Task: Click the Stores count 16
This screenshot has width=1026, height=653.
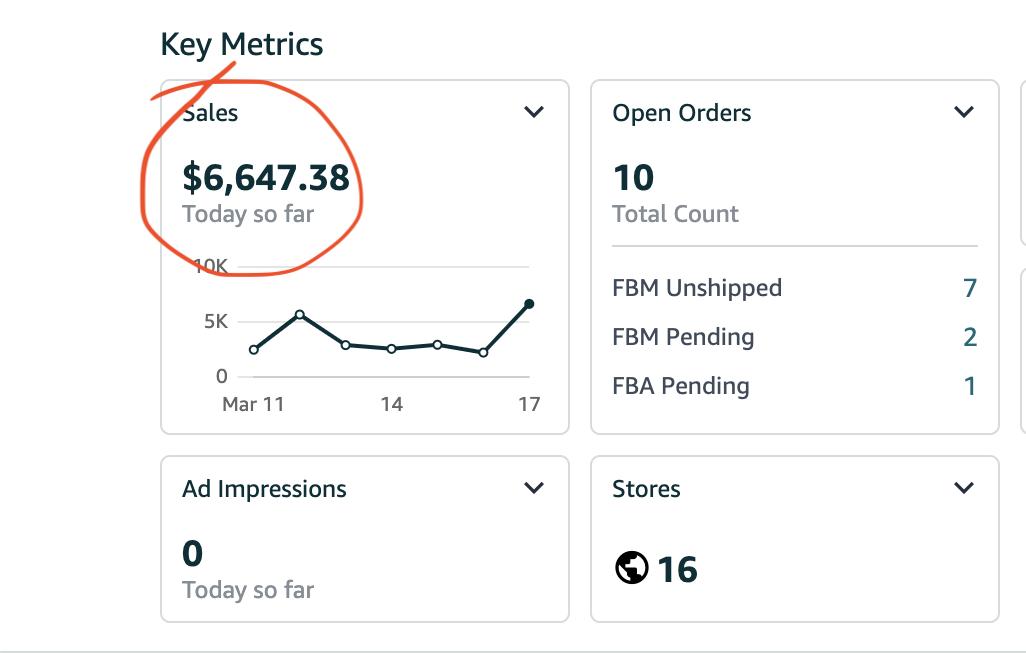Action: 677,569
